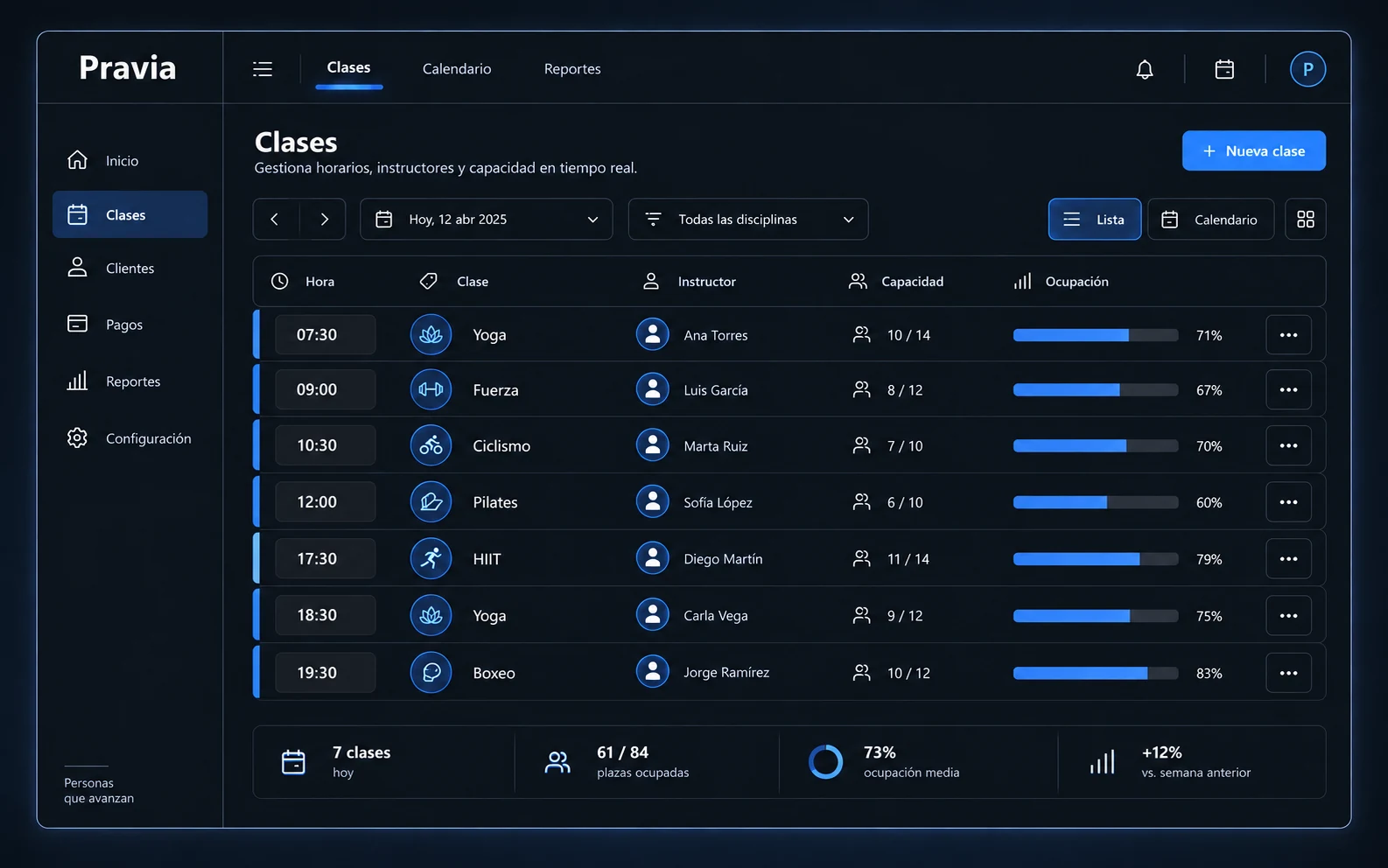Open the Reportes top tab

pyautogui.click(x=572, y=69)
